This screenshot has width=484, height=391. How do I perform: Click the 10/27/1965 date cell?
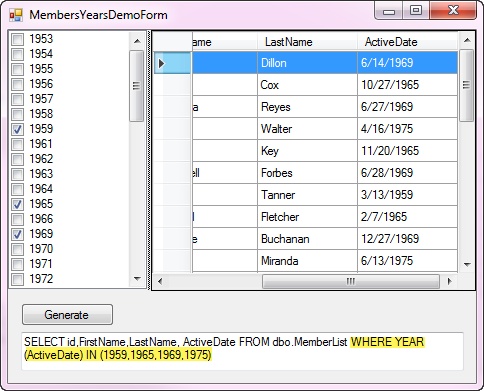click(x=407, y=85)
